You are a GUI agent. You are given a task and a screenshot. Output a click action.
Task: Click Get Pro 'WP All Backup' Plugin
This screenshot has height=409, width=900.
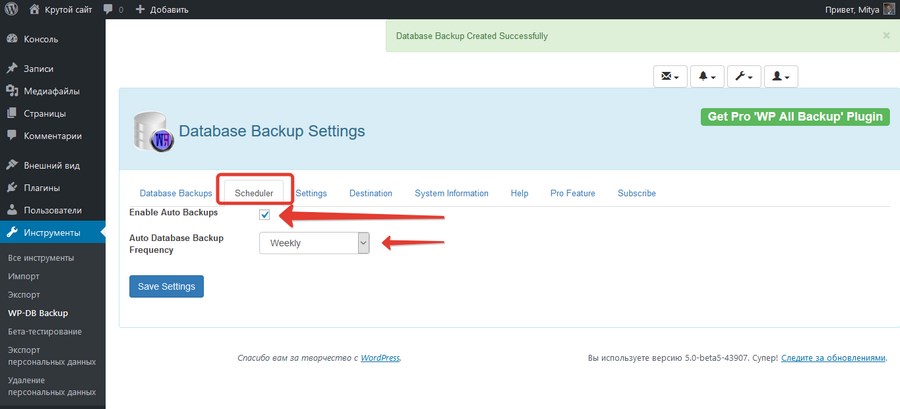tap(795, 116)
